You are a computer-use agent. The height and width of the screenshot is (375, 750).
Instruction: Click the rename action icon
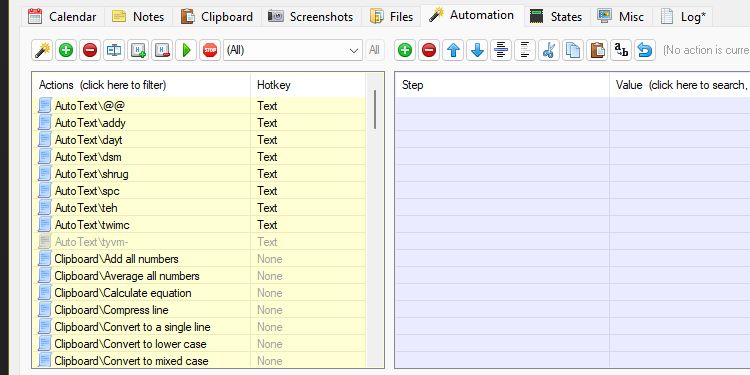[114, 50]
